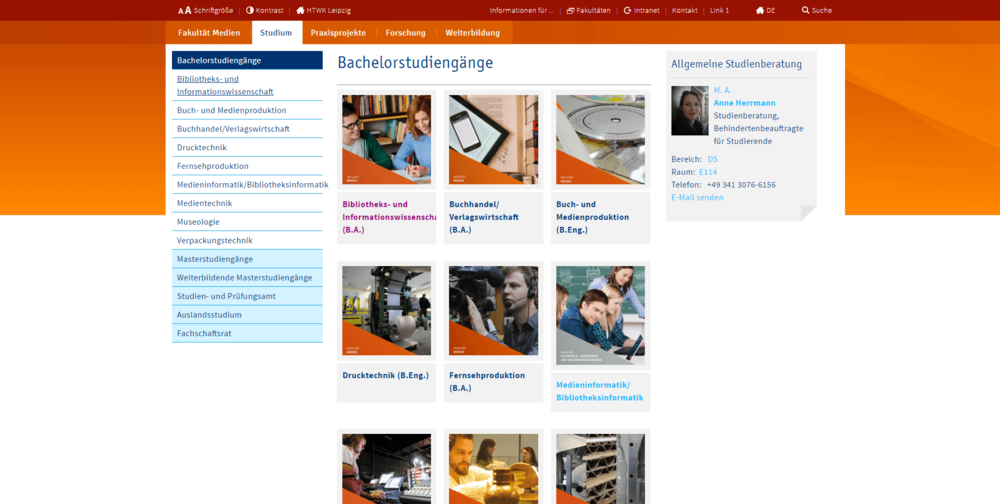The height and width of the screenshot is (504, 1000).
Task: Expand Masterstudiengänge in the sidebar
Action: pyautogui.click(x=215, y=259)
